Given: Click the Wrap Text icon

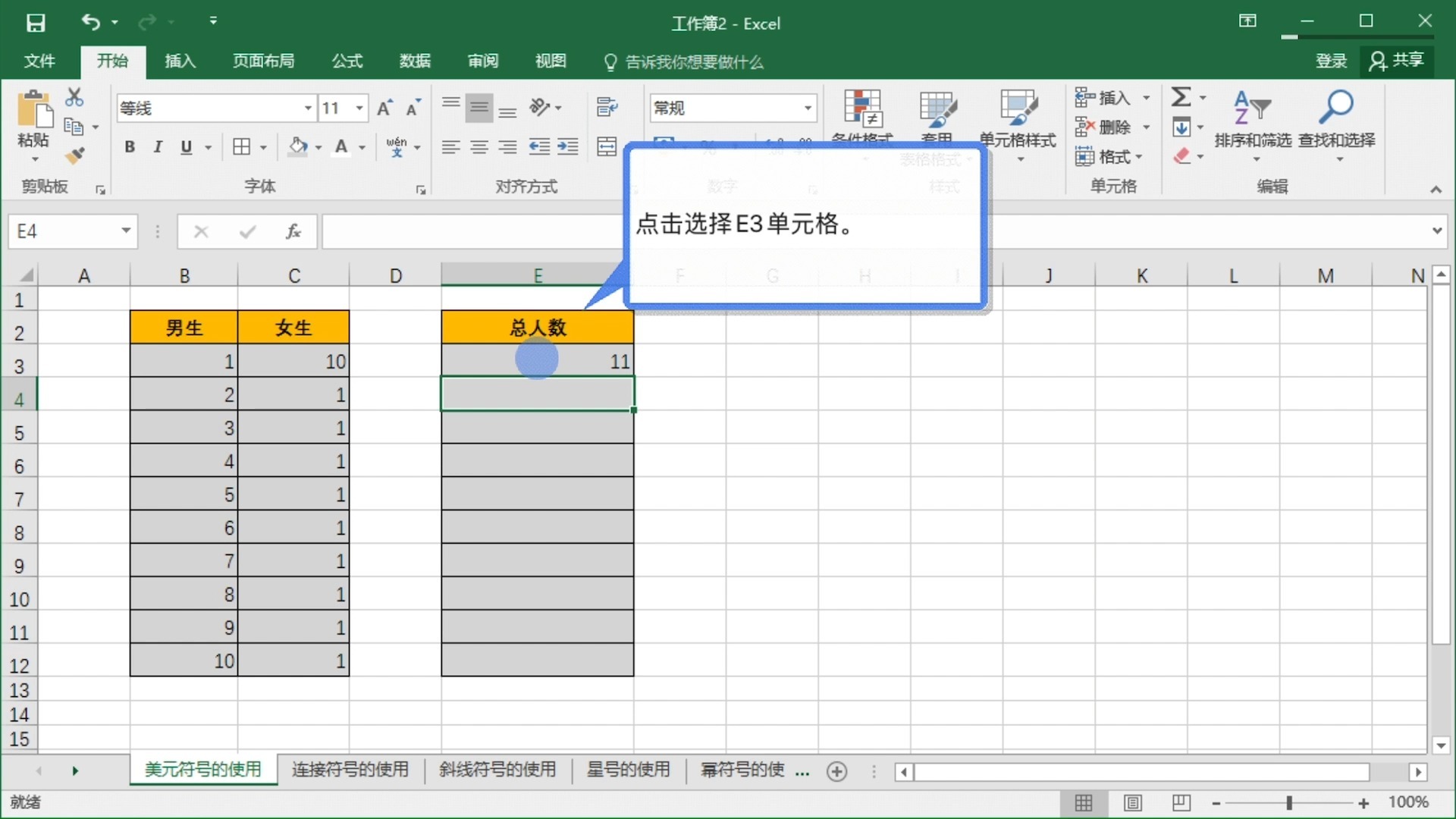Looking at the screenshot, I should click(x=607, y=107).
